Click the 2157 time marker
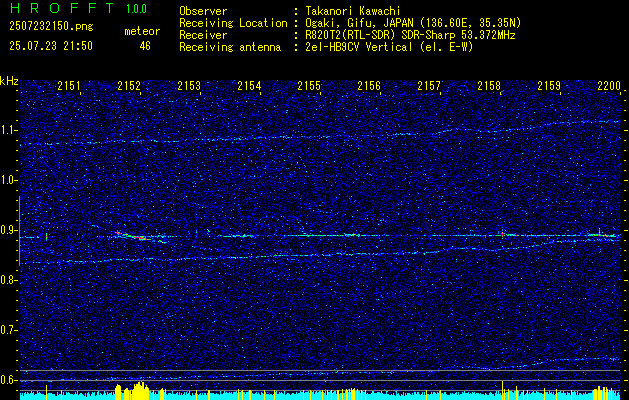The height and width of the screenshot is (400, 629). click(x=429, y=85)
